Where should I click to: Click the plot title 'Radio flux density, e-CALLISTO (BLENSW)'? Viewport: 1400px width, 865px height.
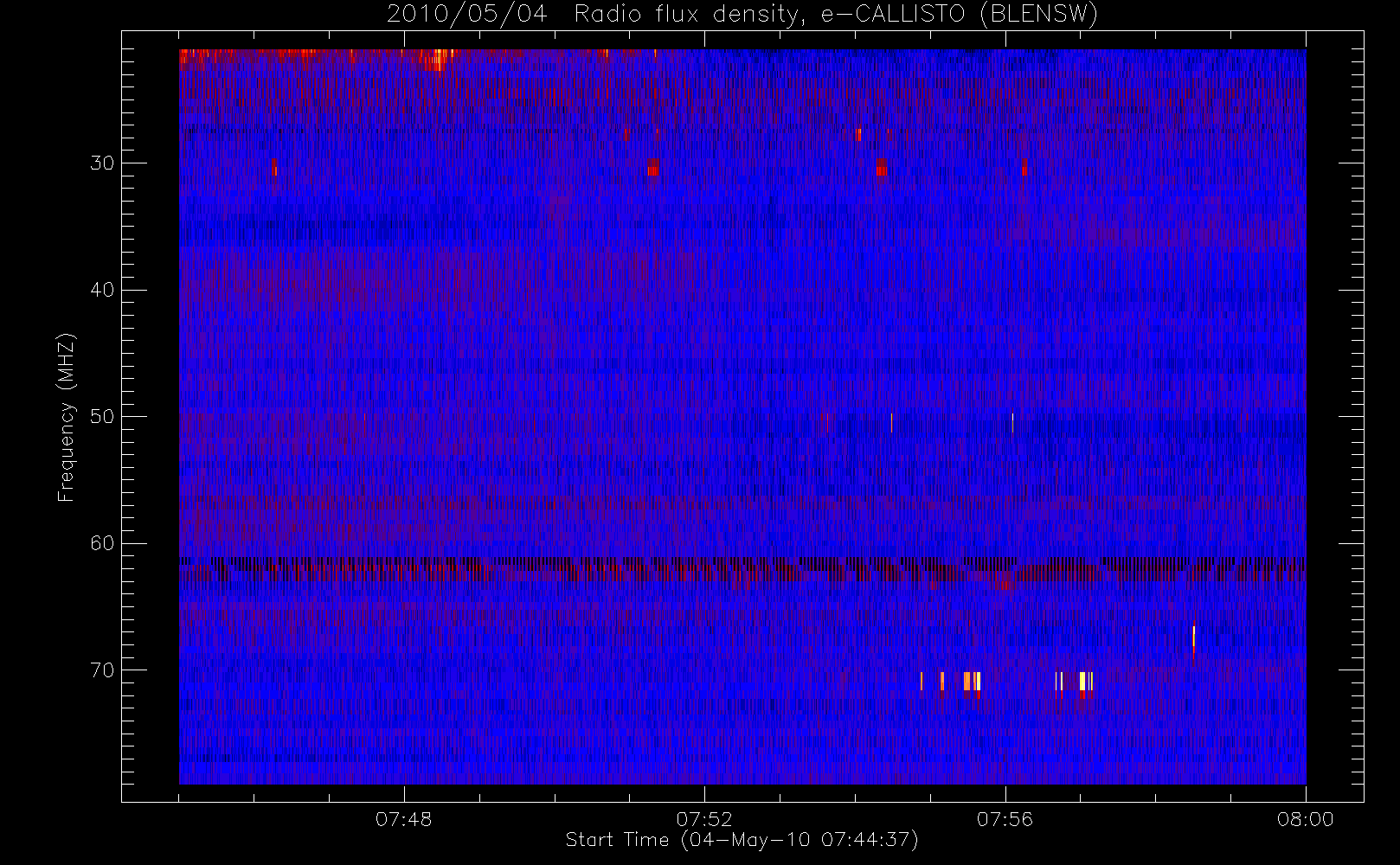pos(836,15)
